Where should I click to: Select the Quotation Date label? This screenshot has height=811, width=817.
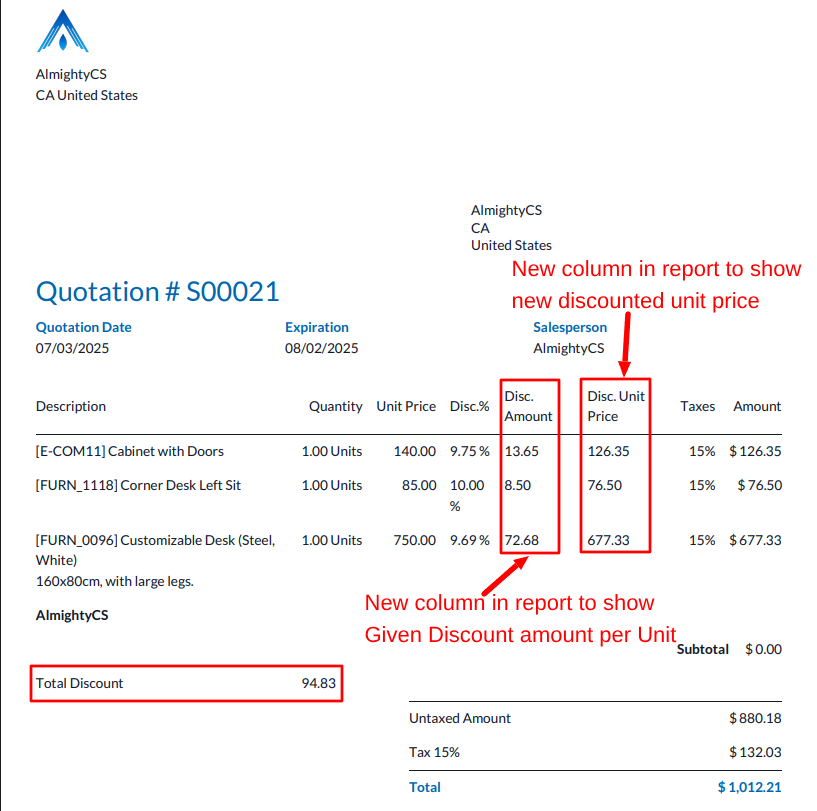tap(83, 327)
